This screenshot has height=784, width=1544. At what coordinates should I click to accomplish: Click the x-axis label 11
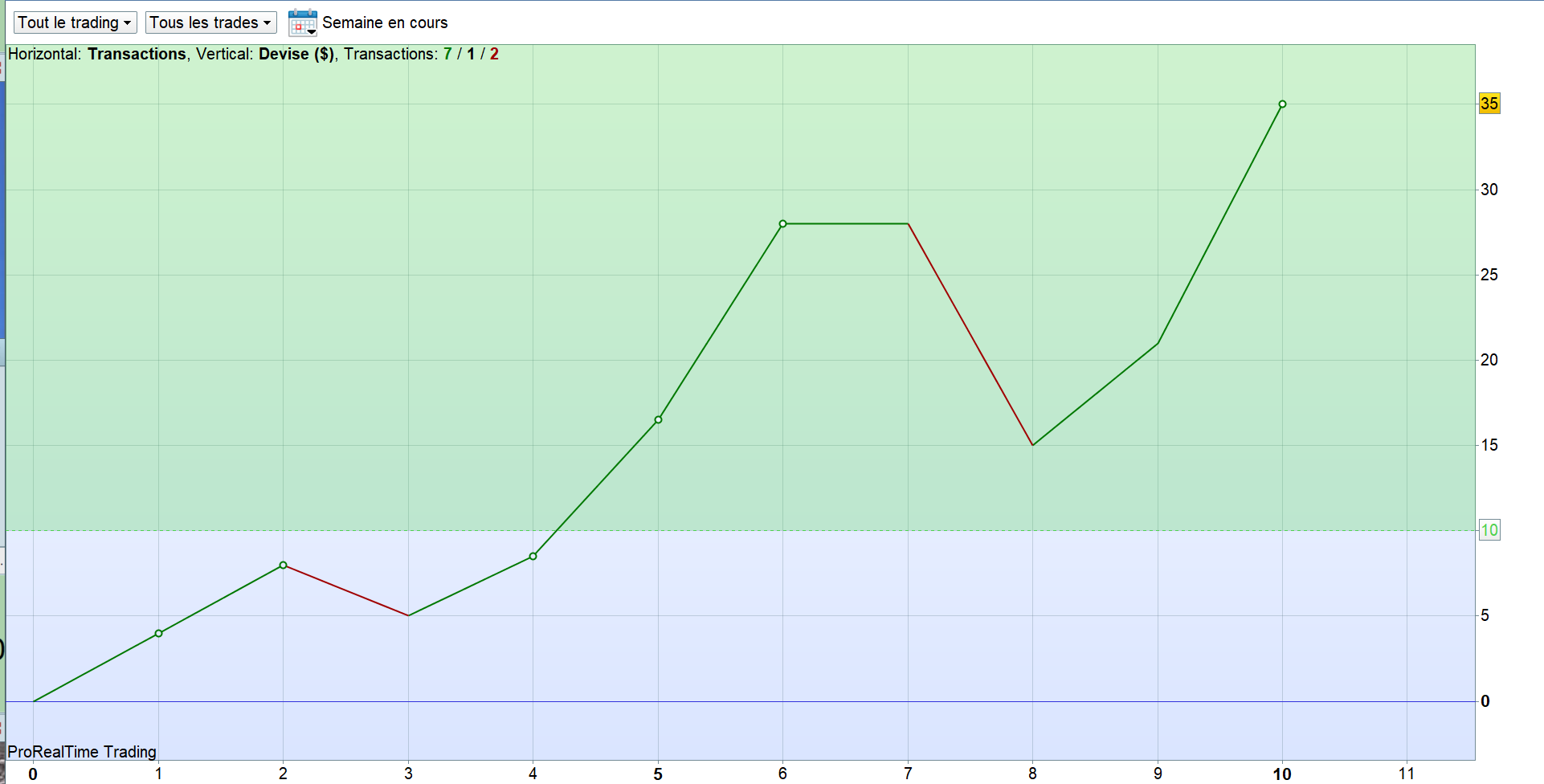click(1407, 774)
